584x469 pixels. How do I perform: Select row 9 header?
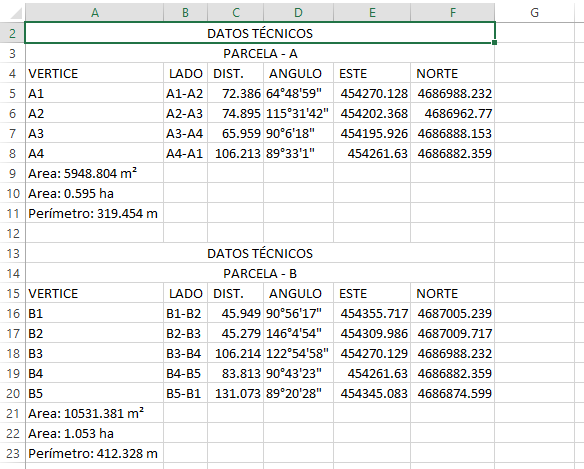coord(12,173)
